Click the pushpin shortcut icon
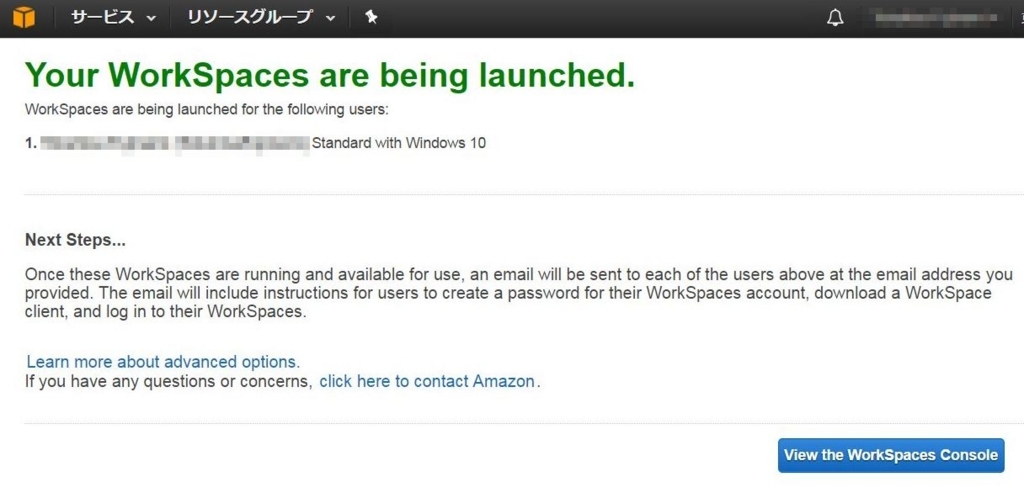 coord(371,18)
